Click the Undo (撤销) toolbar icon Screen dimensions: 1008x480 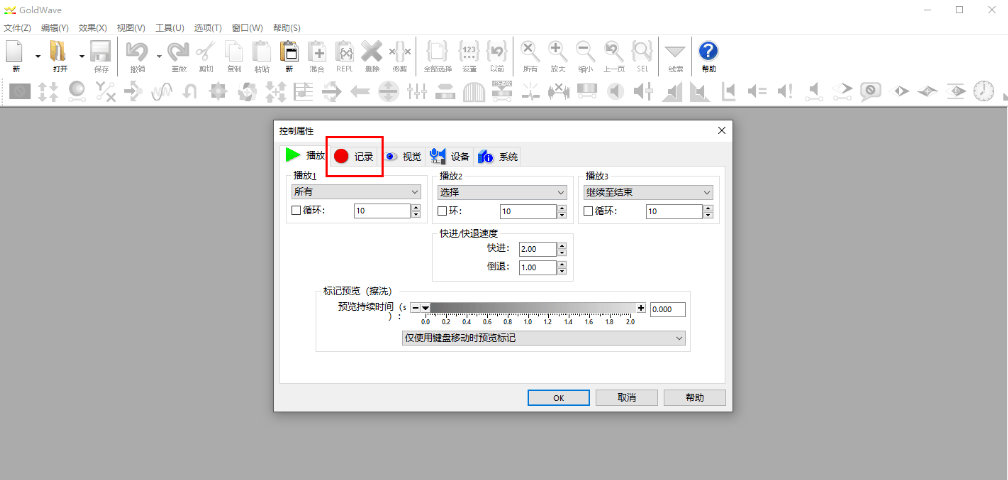pyautogui.click(x=137, y=51)
